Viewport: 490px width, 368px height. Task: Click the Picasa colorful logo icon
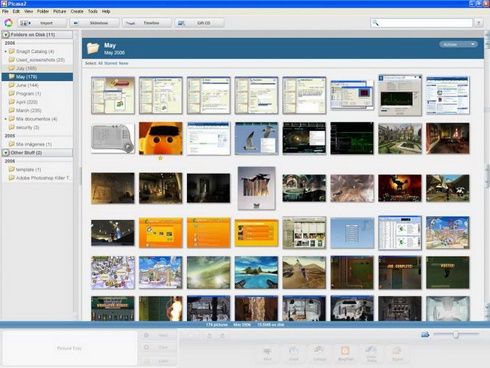pyautogui.click(x=8, y=23)
